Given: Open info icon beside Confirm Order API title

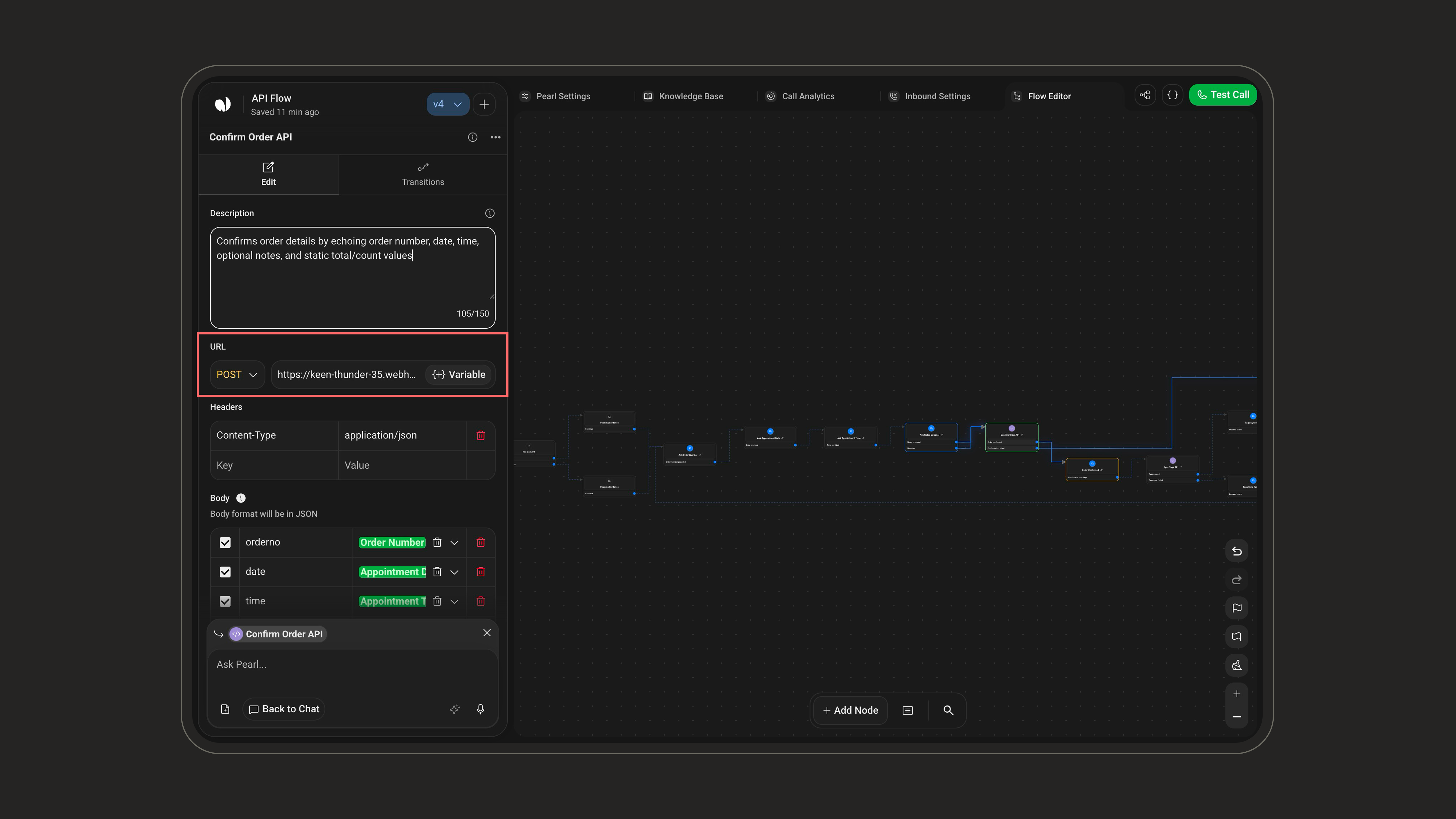Looking at the screenshot, I should (x=473, y=137).
